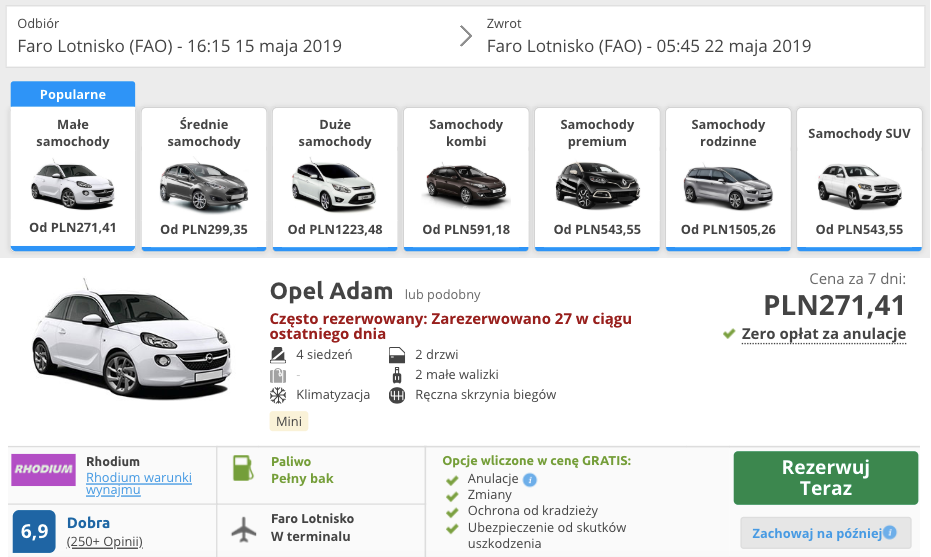The width and height of the screenshot is (931, 557).
Task: Open Rhodium warunki wynajmu link
Action: pos(139,483)
